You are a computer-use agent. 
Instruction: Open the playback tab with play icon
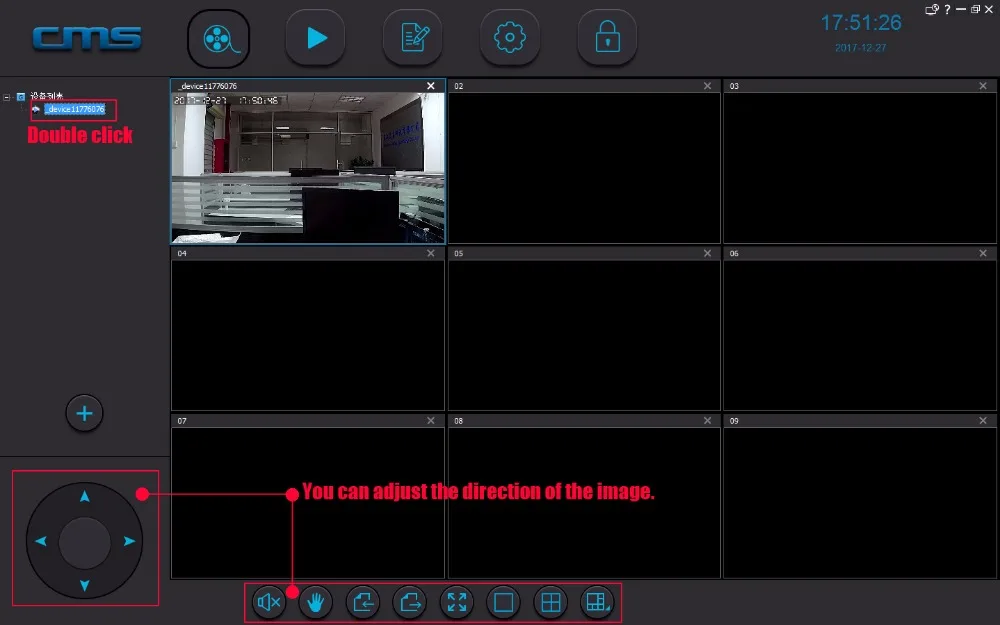tap(316, 38)
